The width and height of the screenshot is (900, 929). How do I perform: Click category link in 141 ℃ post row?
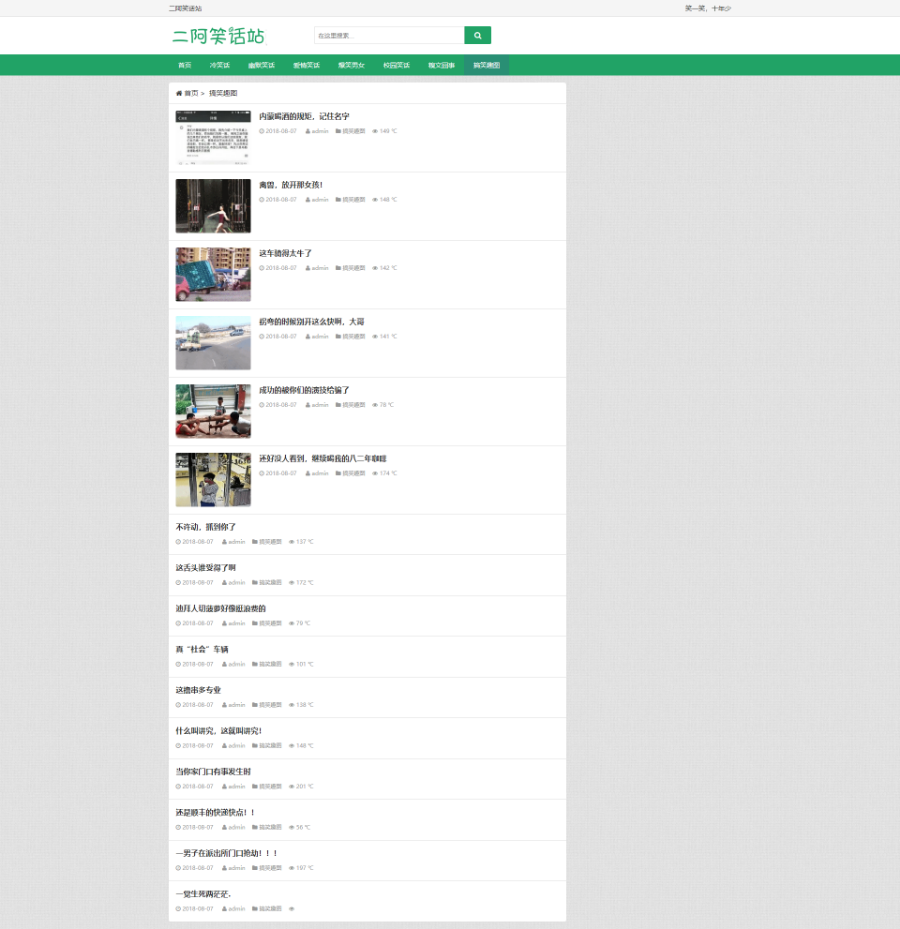[x=354, y=337]
